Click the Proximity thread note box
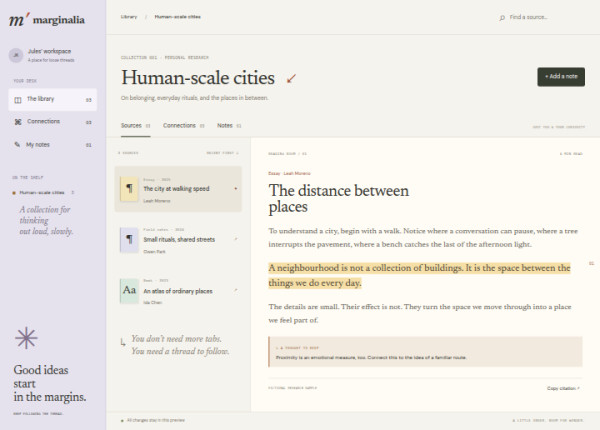Screen dimensions: 600x430 pyautogui.click(x=425, y=352)
